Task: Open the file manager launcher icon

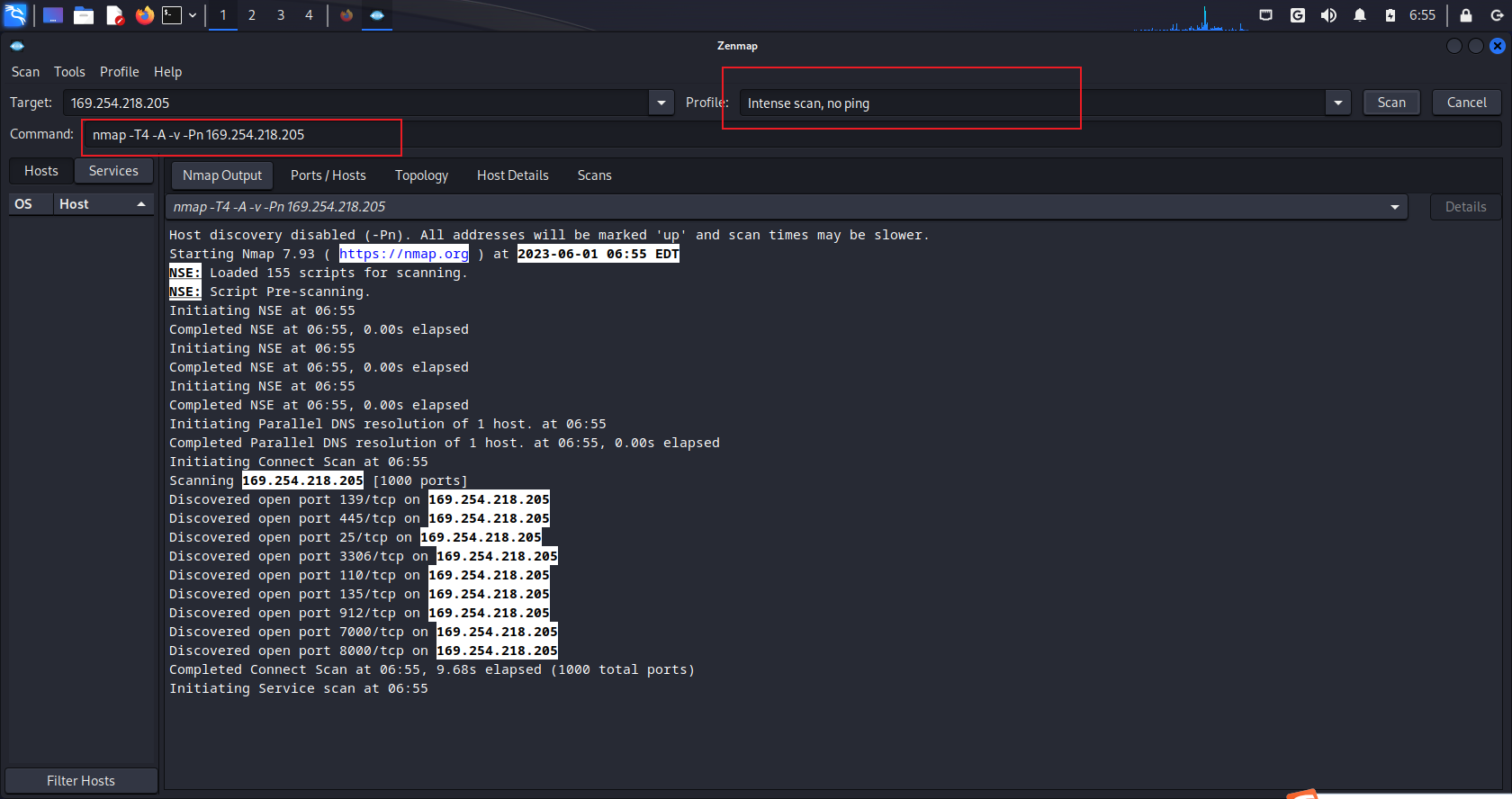Action: (x=84, y=15)
